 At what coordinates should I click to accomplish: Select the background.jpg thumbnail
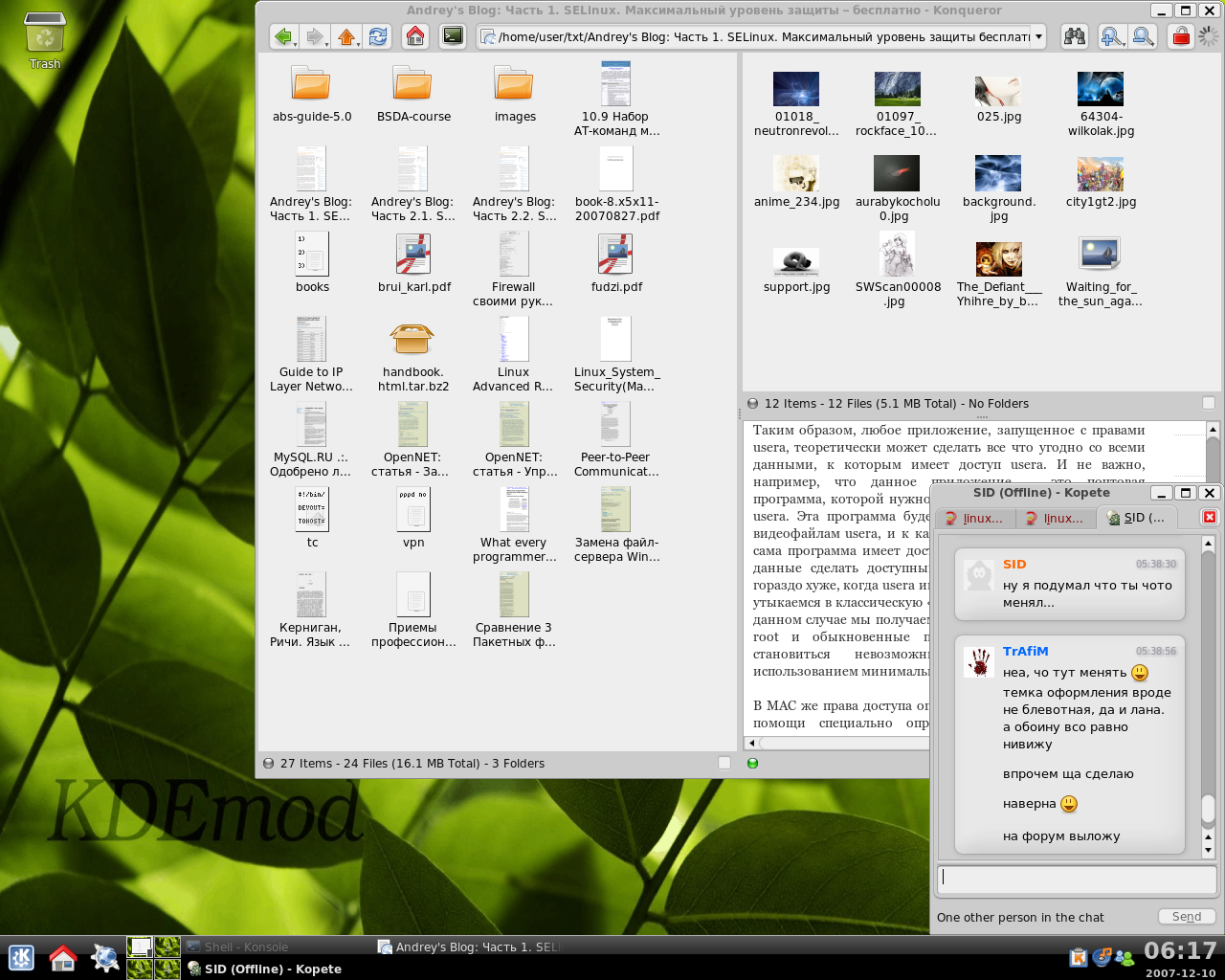(x=998, y=173)
